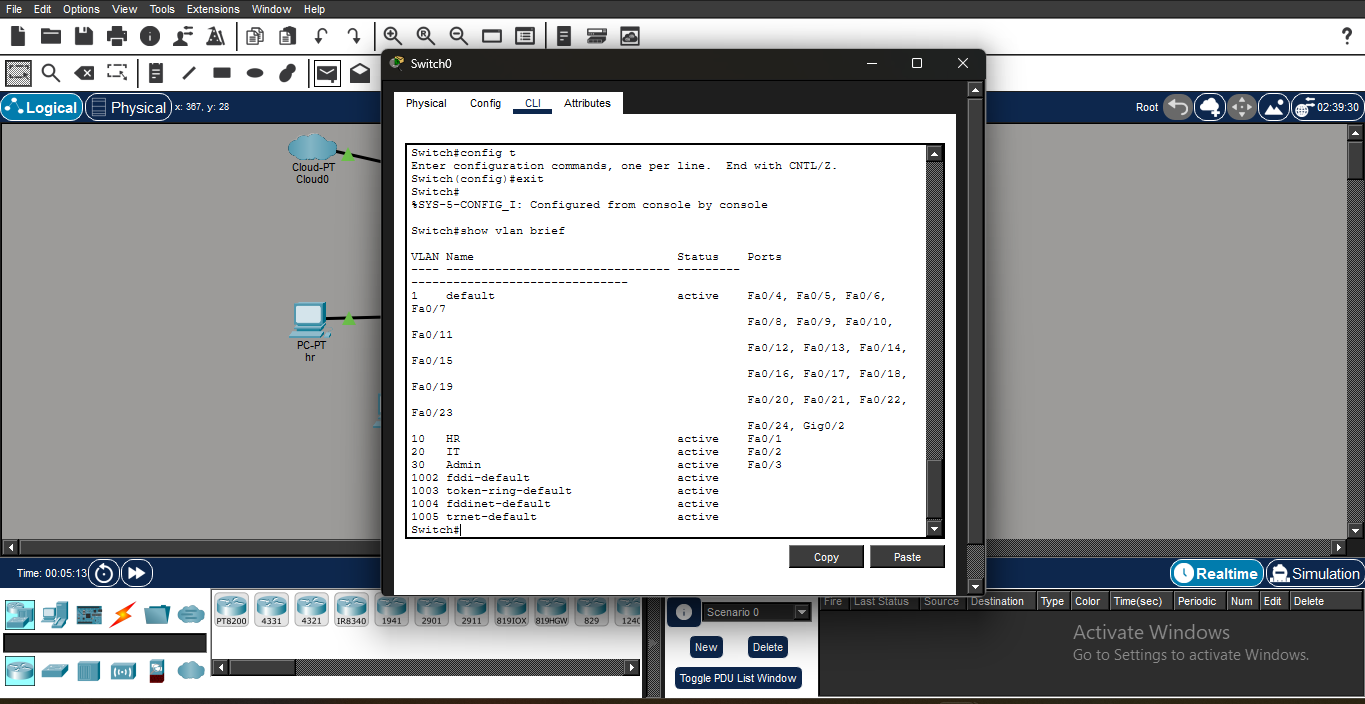Choose the Add Simple PDU closed envelope
This screenshot has height=704, width=1365.
[327, 73]
